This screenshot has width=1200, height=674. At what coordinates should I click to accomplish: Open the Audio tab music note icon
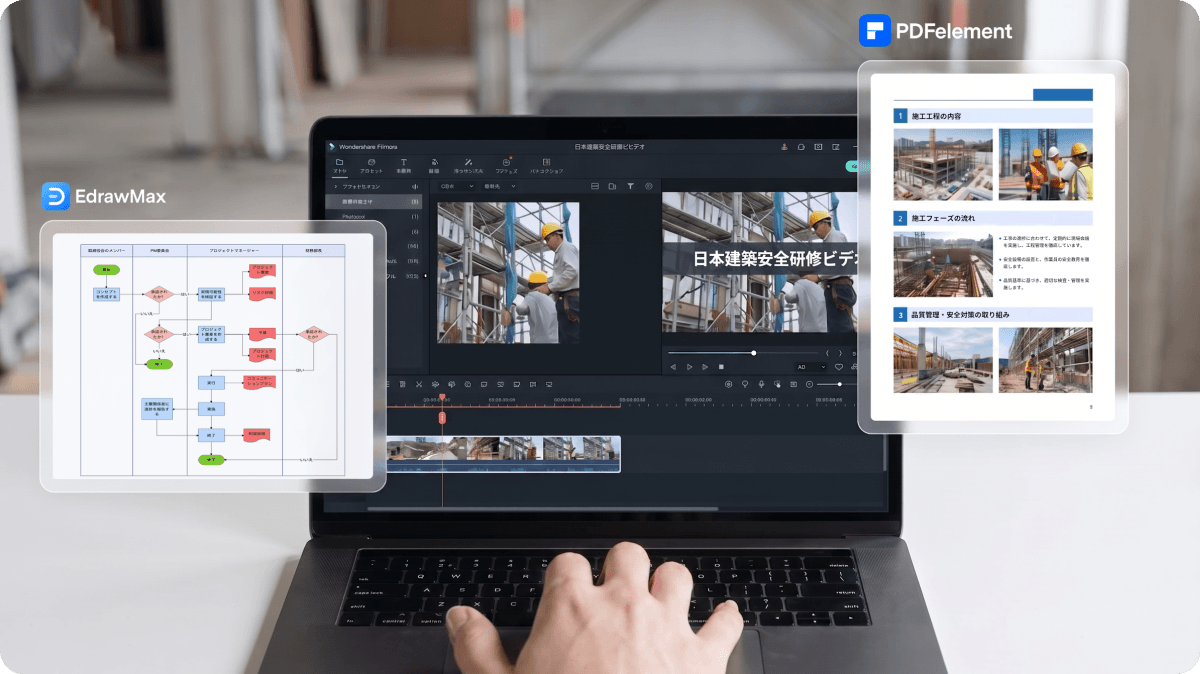coord(434,162)
